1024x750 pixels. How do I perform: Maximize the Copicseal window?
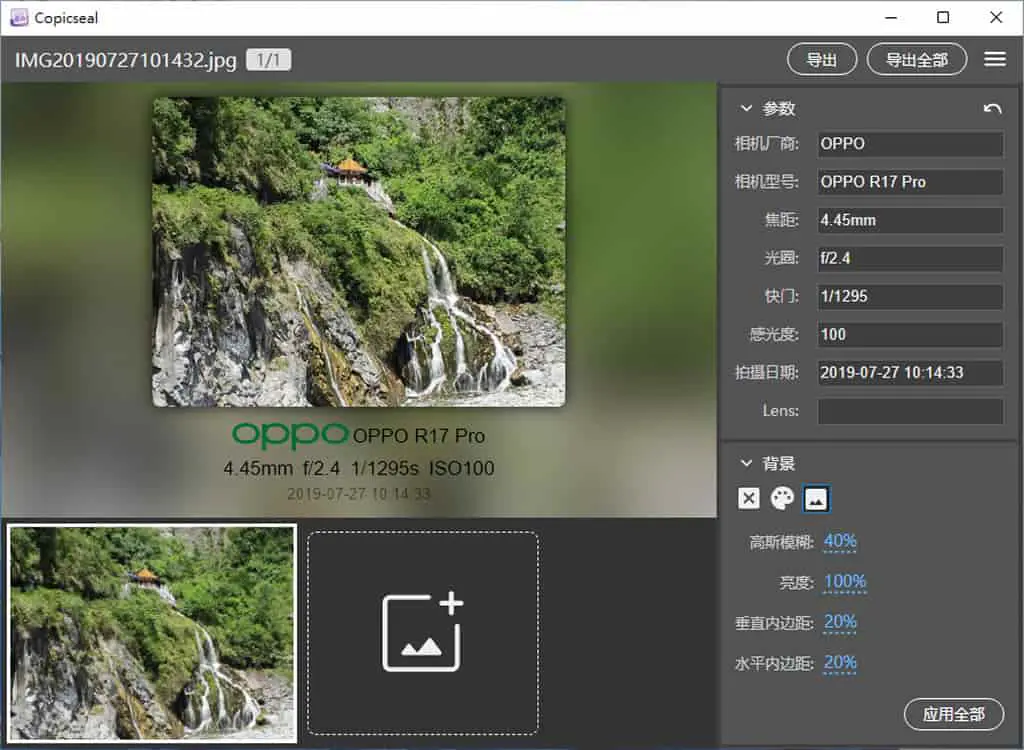coord(943,18)
